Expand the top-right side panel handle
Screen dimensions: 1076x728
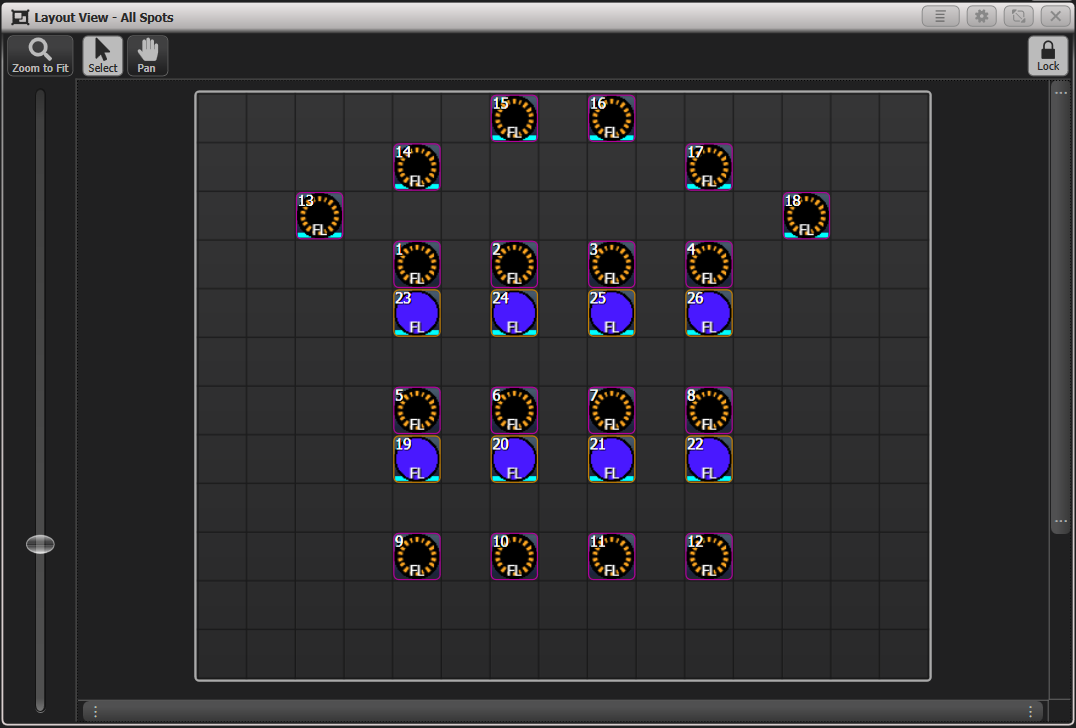tap(1060, 92)
